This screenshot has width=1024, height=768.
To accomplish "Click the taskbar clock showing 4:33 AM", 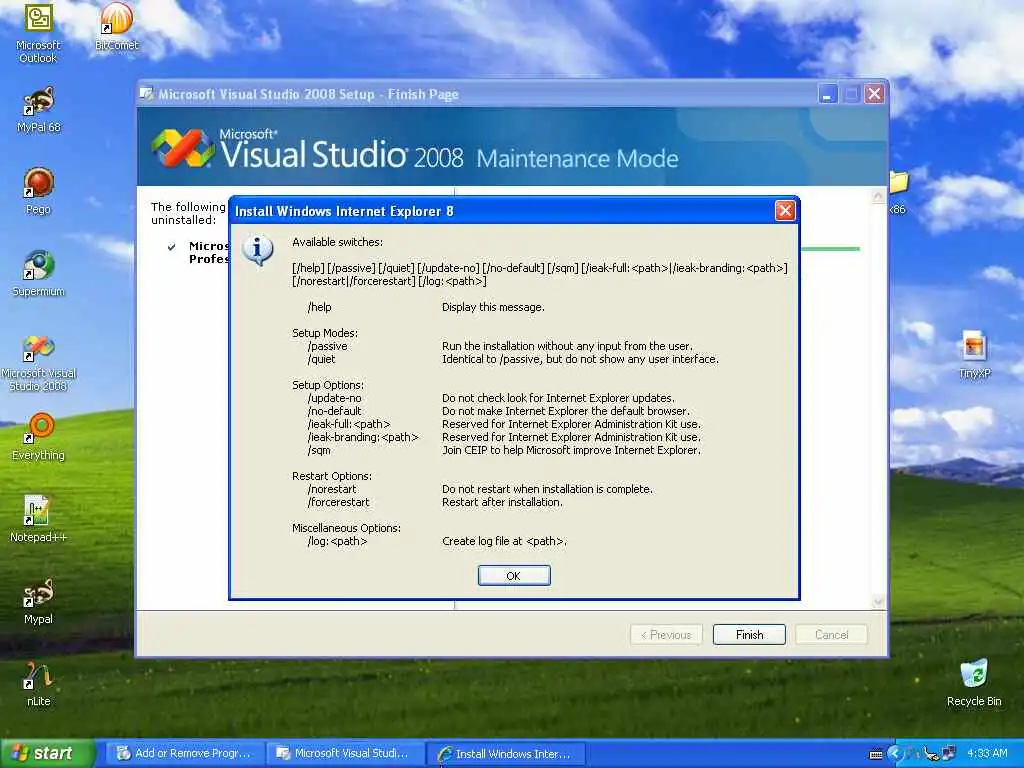I will (x=987, y=754).
